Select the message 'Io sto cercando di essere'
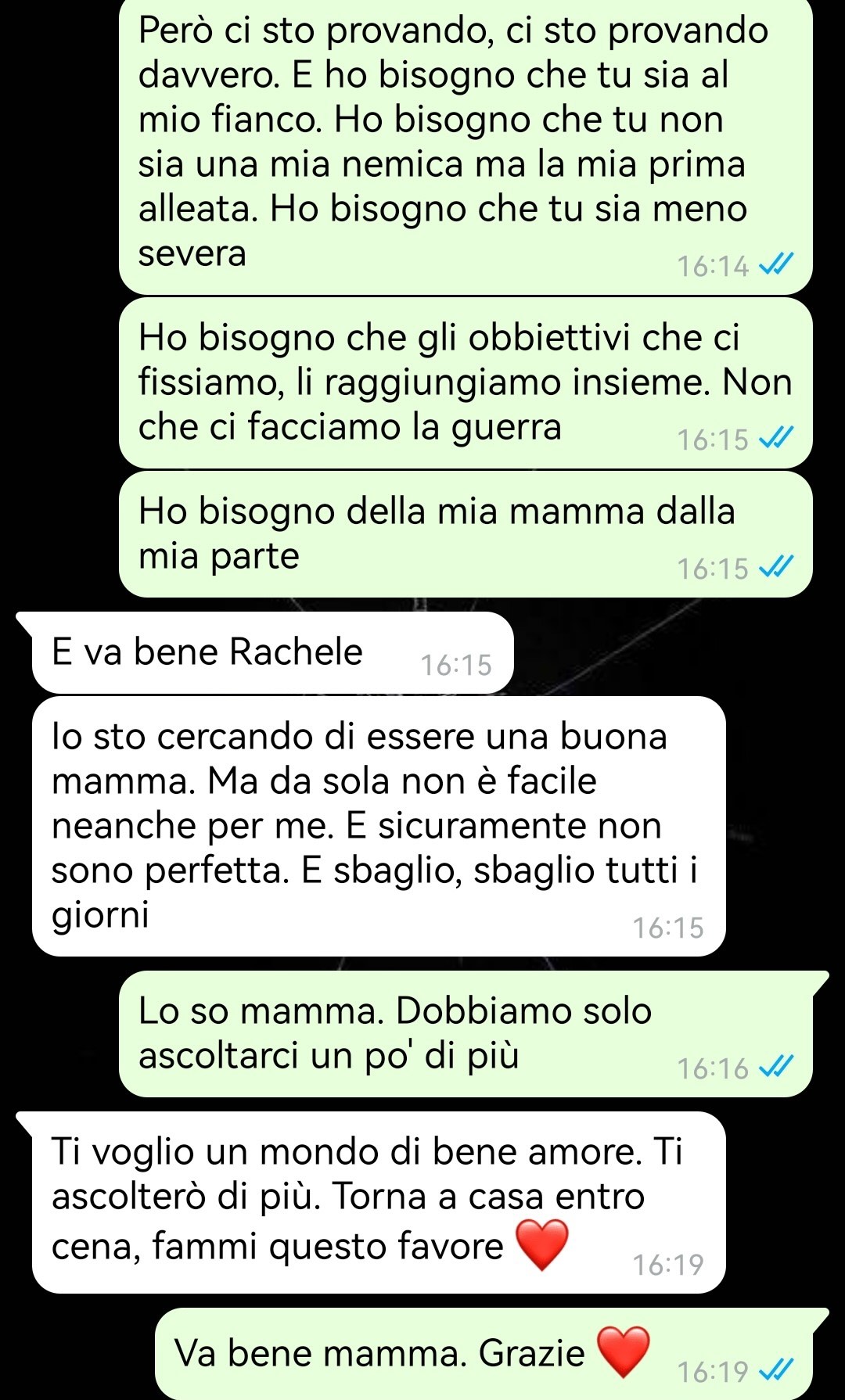The height and width of the screenshot is (1400, 845). pos(379,826)
